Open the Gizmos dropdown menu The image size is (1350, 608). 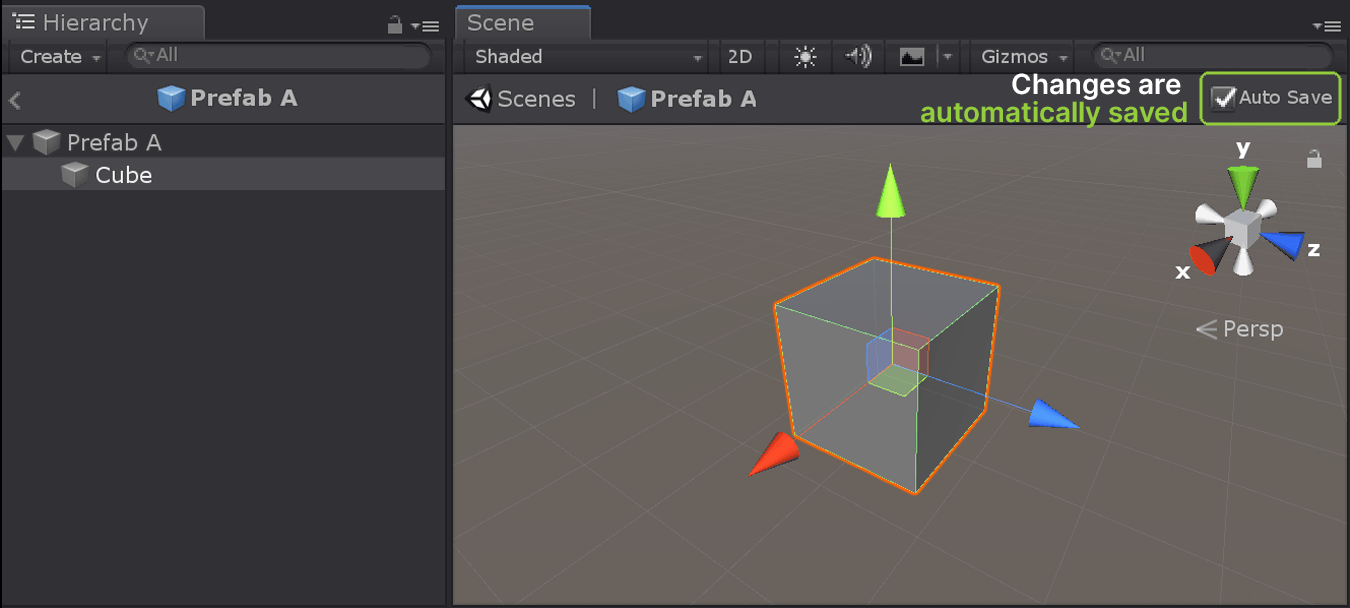(x=1024, y=57)
